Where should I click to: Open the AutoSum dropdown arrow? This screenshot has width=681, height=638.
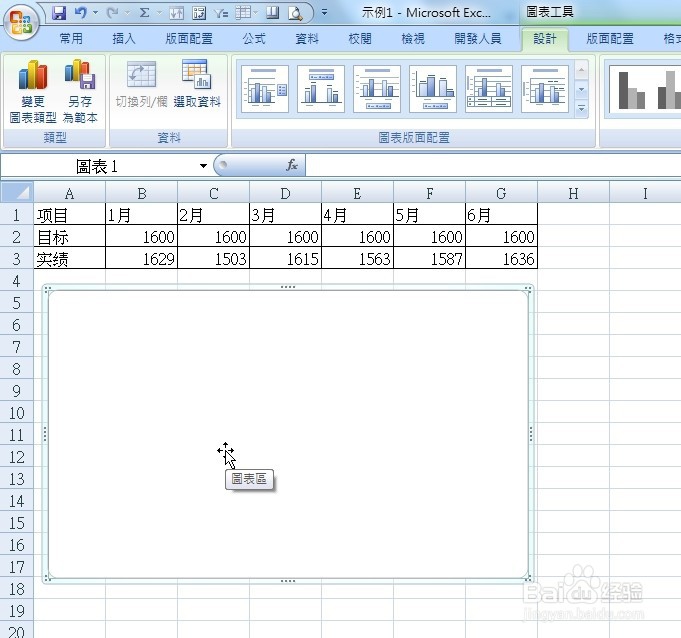(x=159, y=13)
